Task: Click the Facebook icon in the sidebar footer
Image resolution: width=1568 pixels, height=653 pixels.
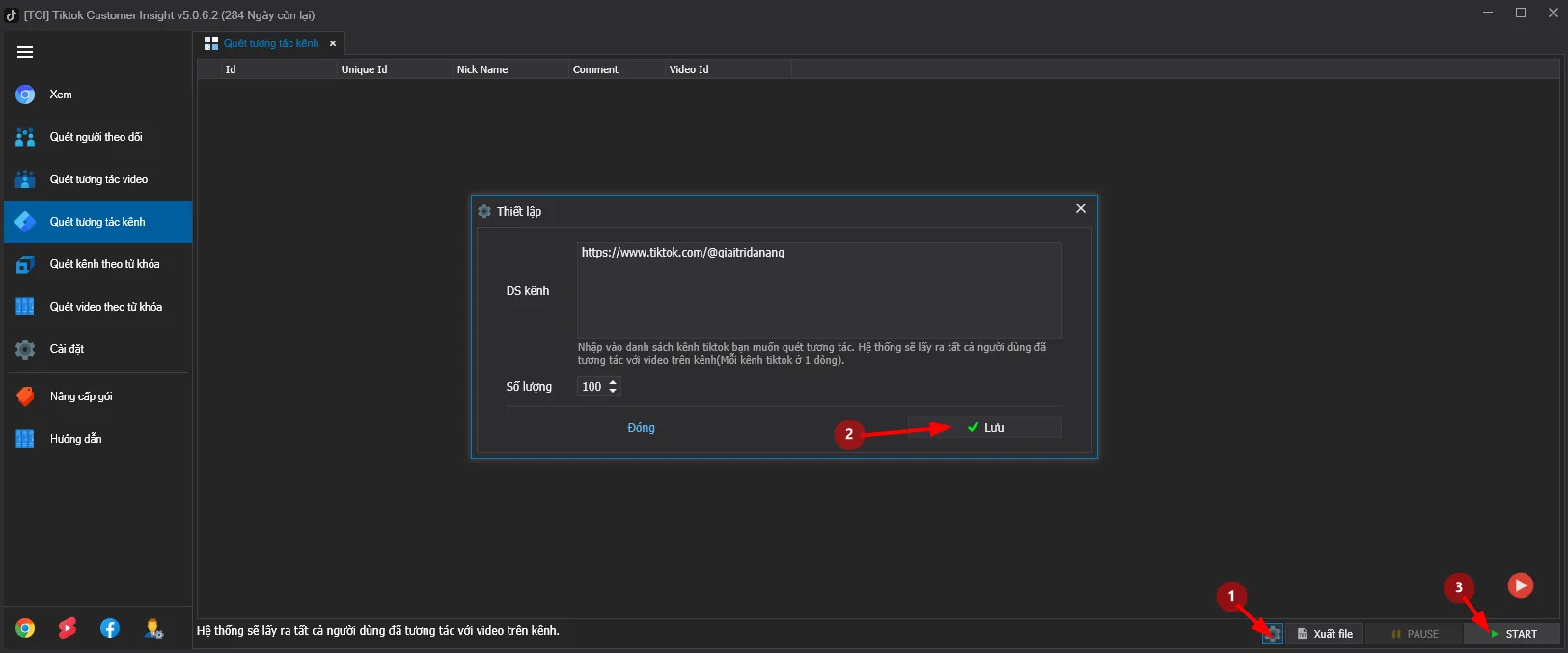Action: pos(110,629)
